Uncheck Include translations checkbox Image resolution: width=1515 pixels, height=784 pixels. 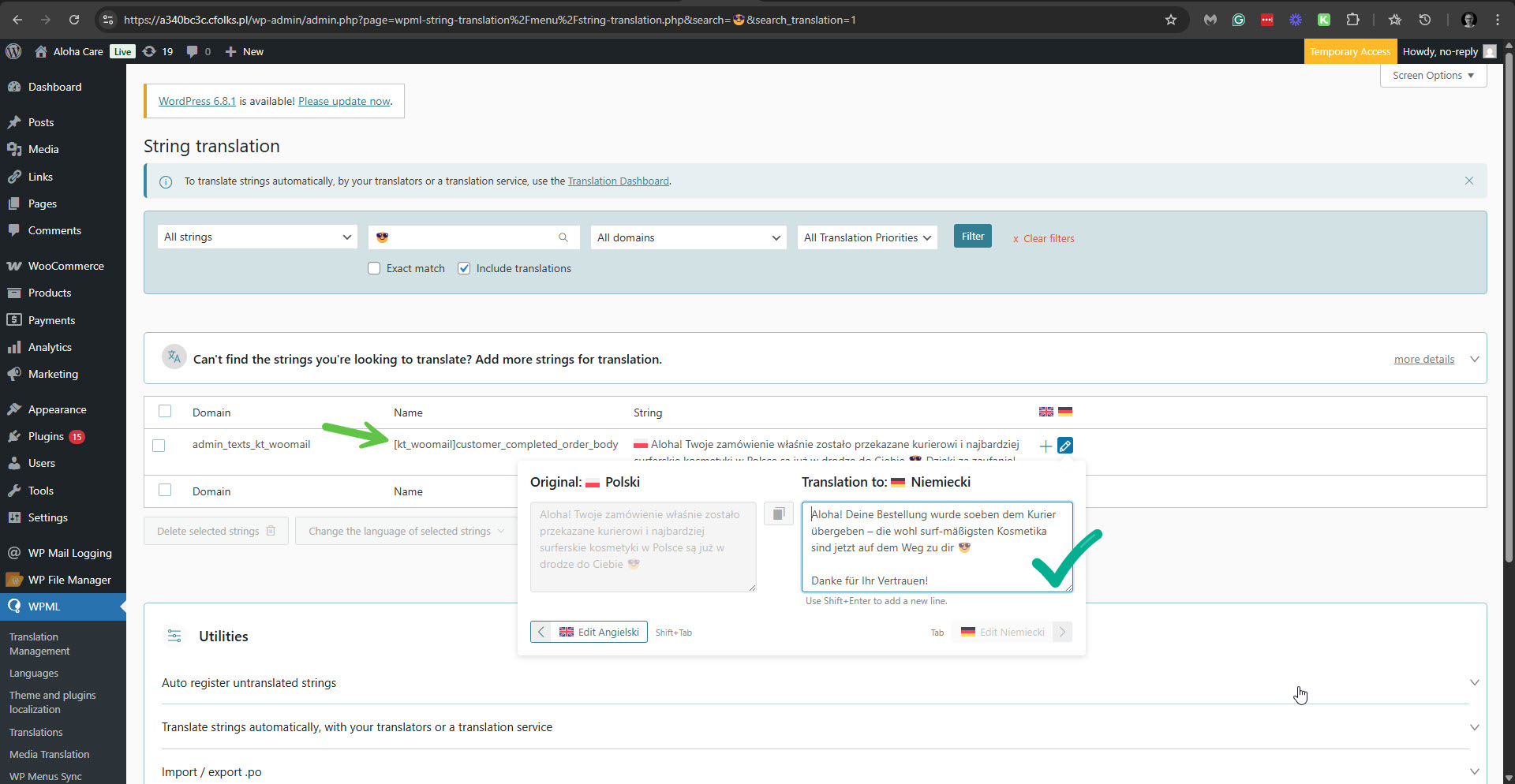tap(464, 268)
